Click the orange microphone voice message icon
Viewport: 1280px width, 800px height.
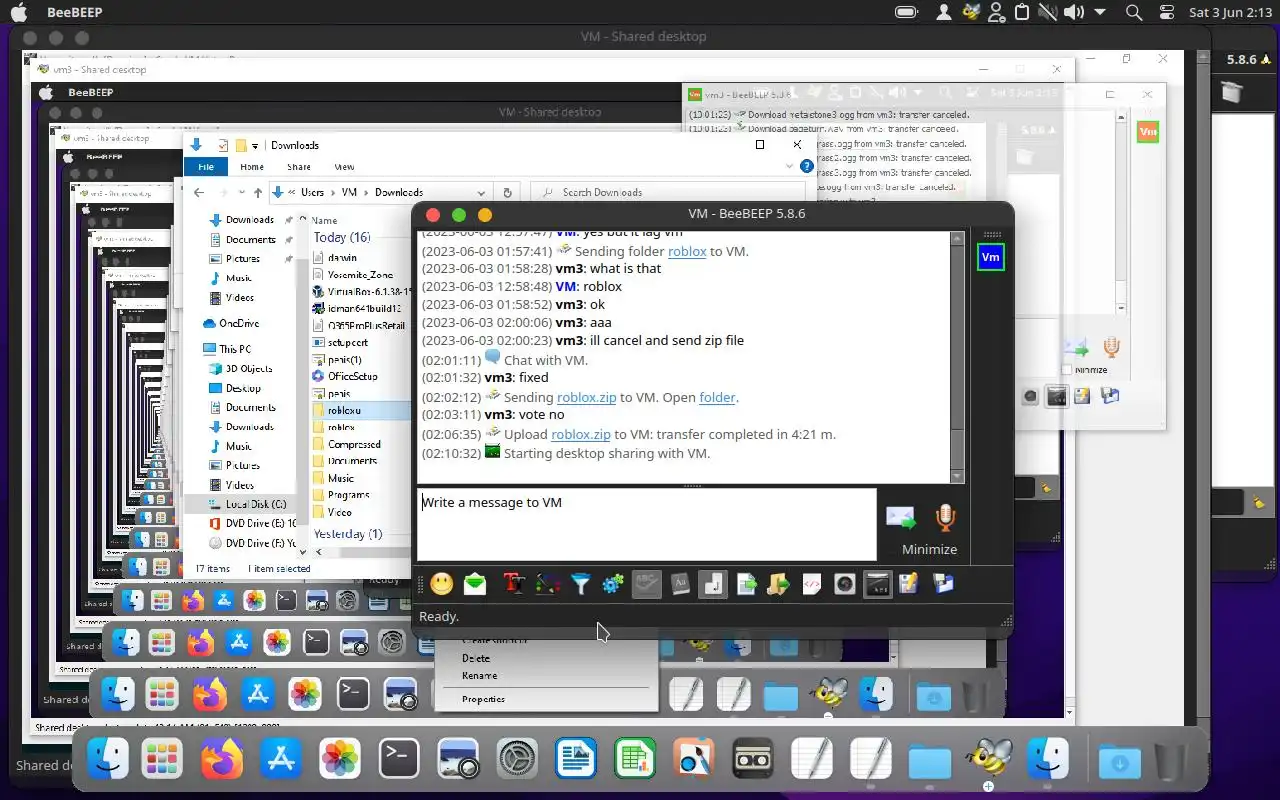point(945,517)
